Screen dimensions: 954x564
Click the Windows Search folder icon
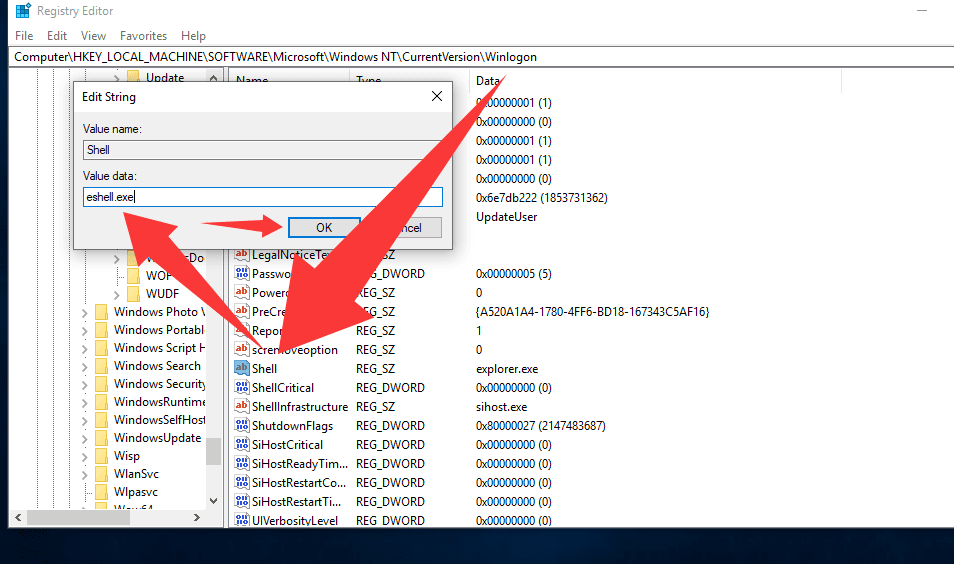click(x=102, y=366)
